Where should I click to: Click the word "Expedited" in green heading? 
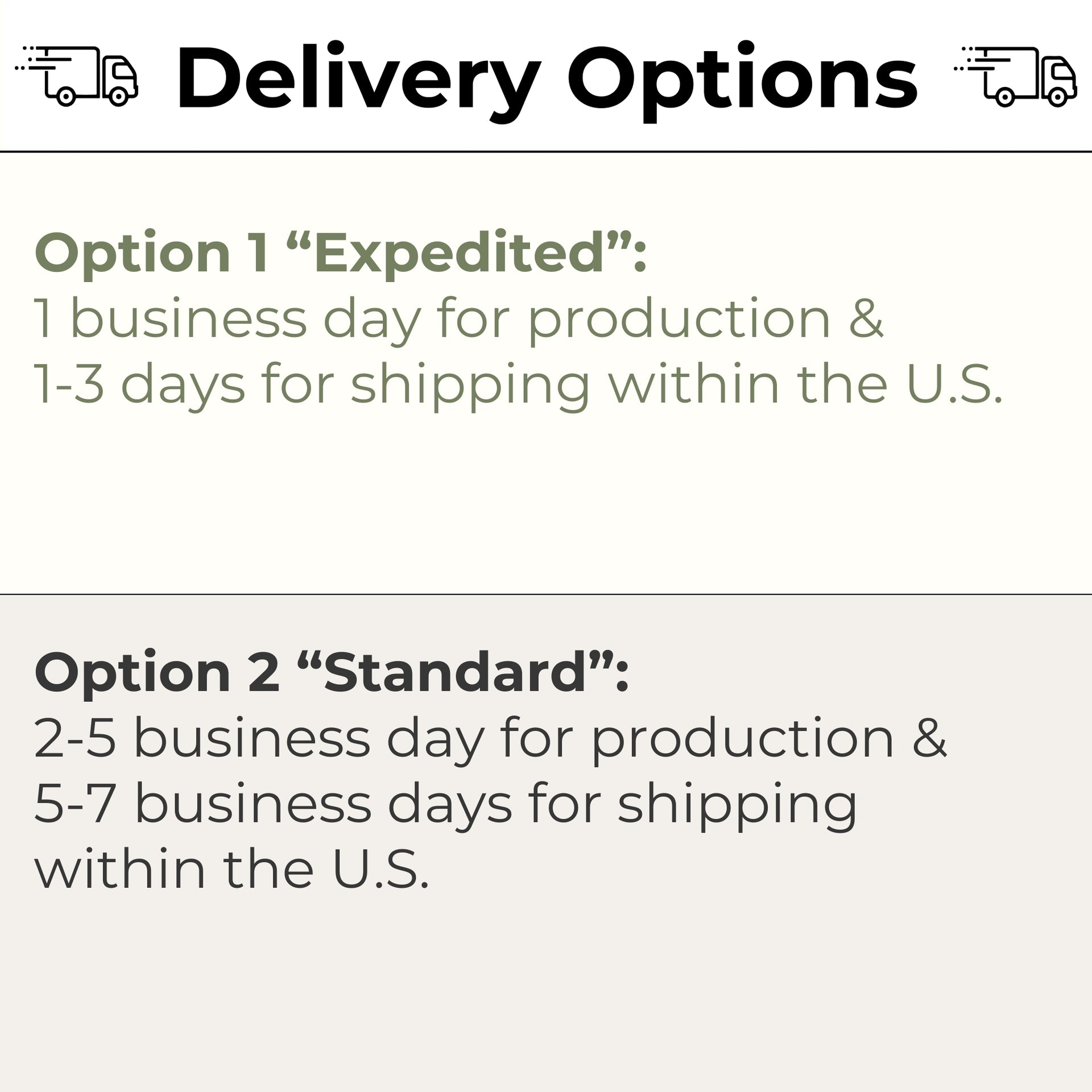pos(458,253)
